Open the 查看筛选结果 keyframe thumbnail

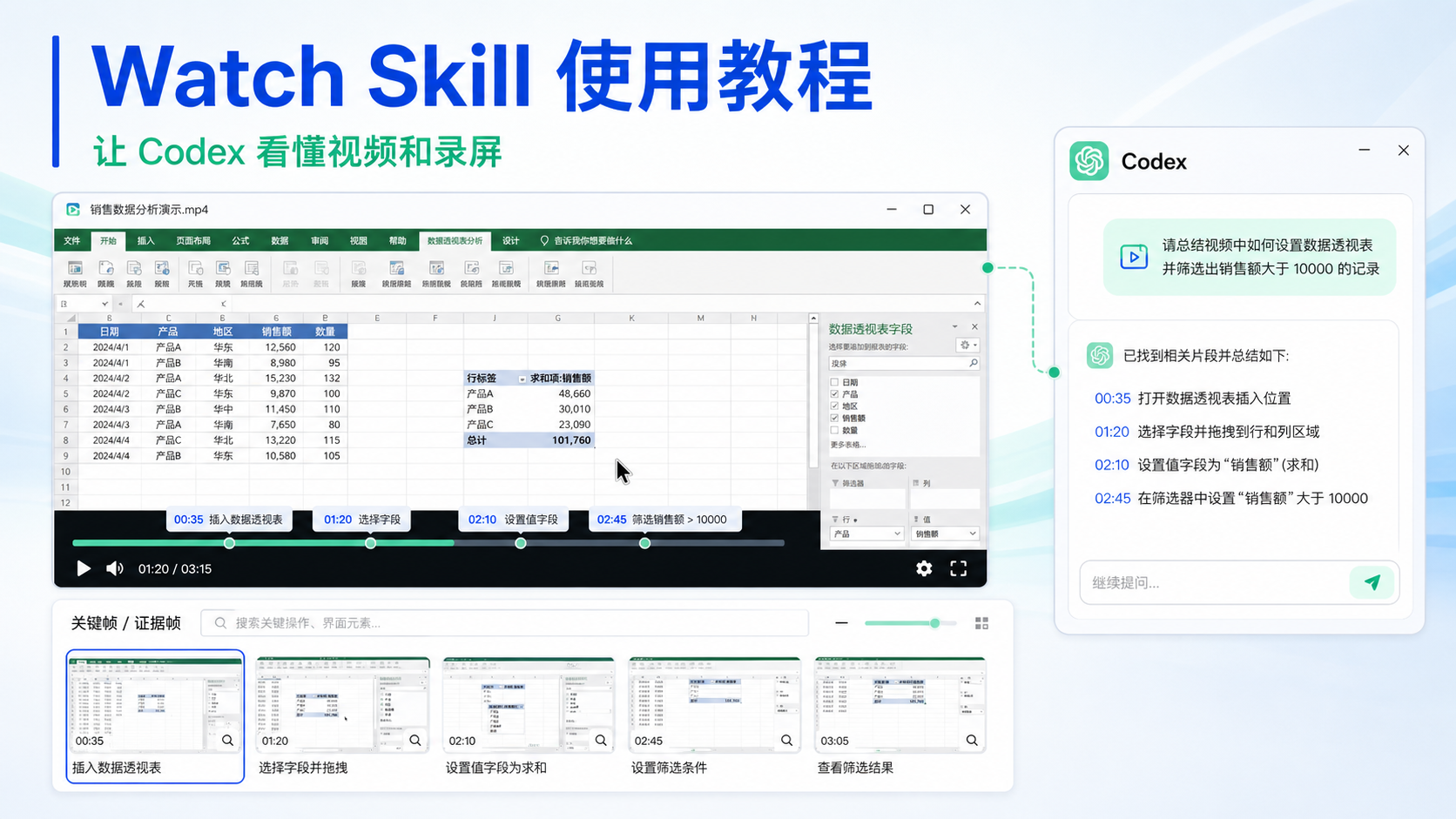tap(900, 704)
